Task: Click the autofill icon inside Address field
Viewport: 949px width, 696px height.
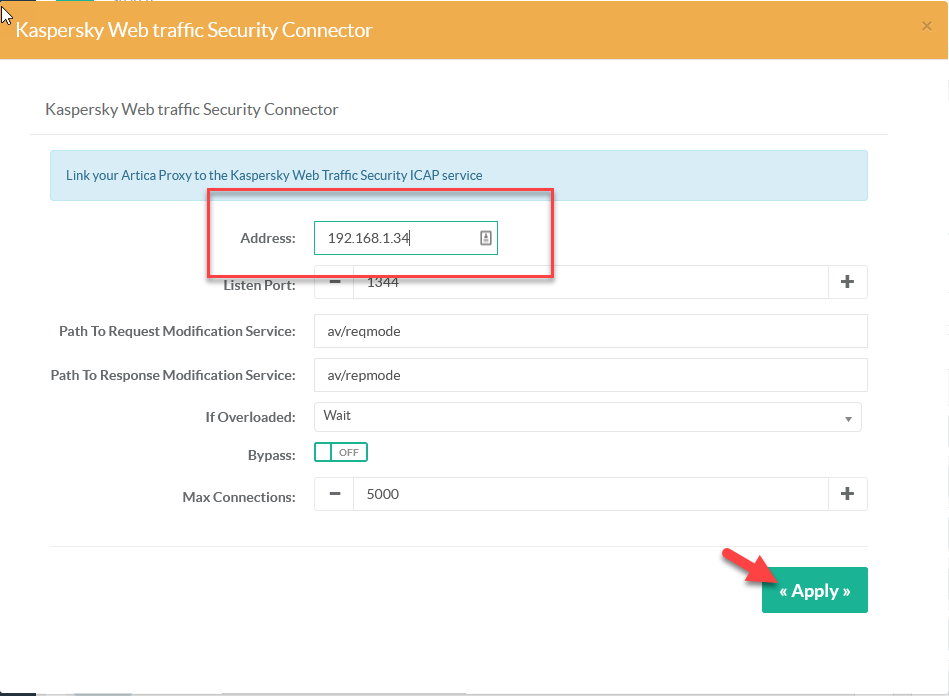Action: (x=485, y=238)
